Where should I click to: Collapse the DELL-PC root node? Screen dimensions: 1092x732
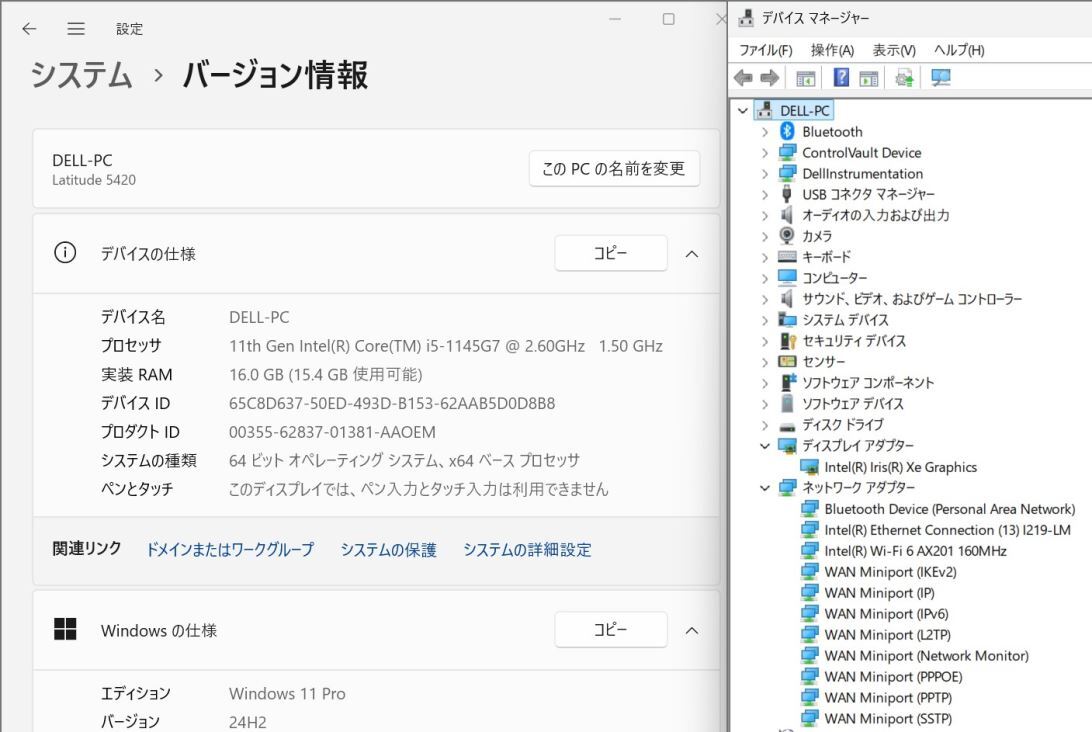742,111
